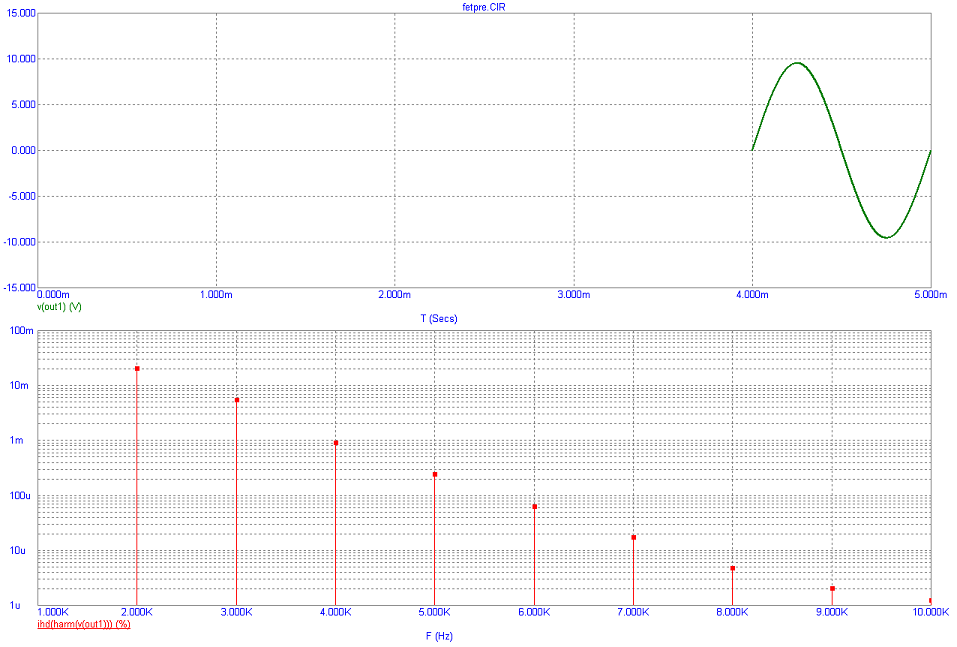This screenshot has height=647, width=957.
Task: Click the 2.000K frequency axis label
Action: point(137,612)
